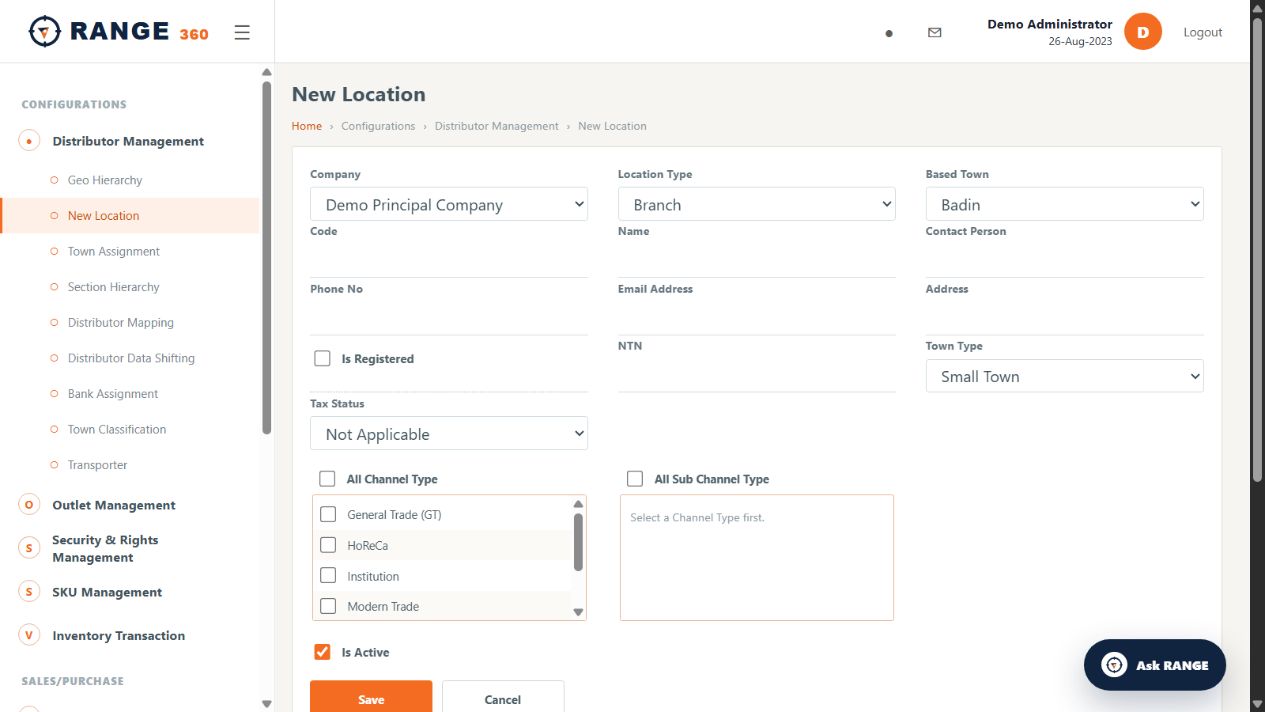Open Town Assignment menu item
Viewport: 1265px width, 712px height.
pos(114,251)
